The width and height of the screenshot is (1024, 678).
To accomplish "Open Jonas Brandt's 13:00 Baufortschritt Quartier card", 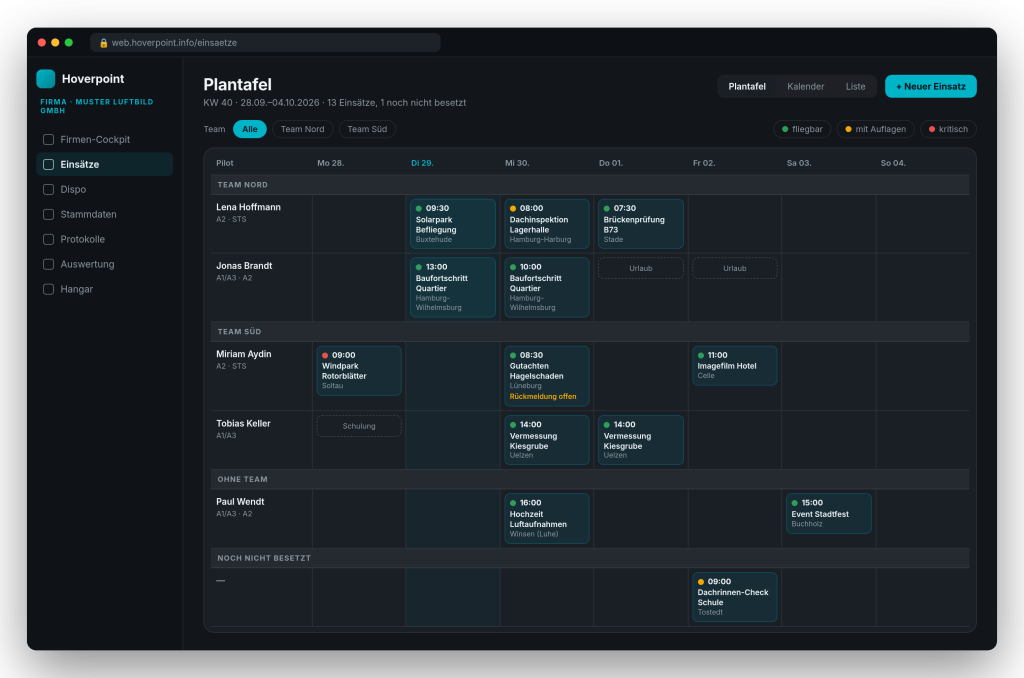I will coord(453,287).
